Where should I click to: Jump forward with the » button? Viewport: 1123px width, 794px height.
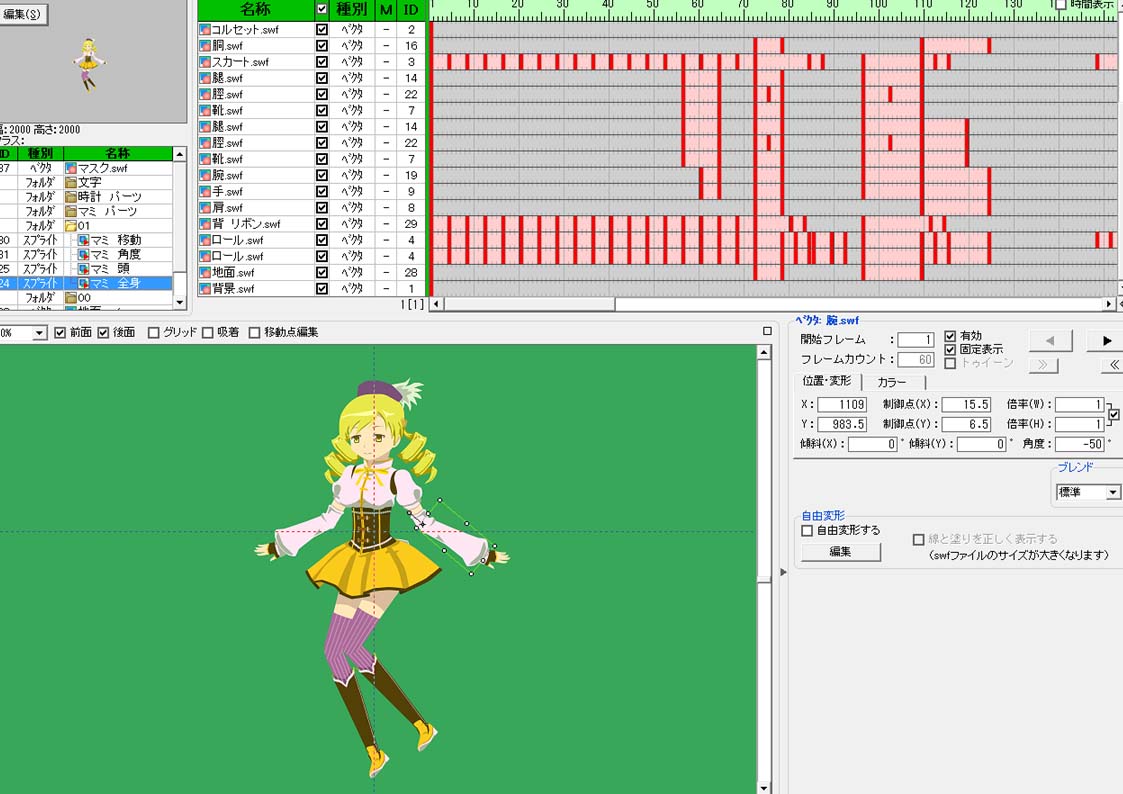[1043, 364]
